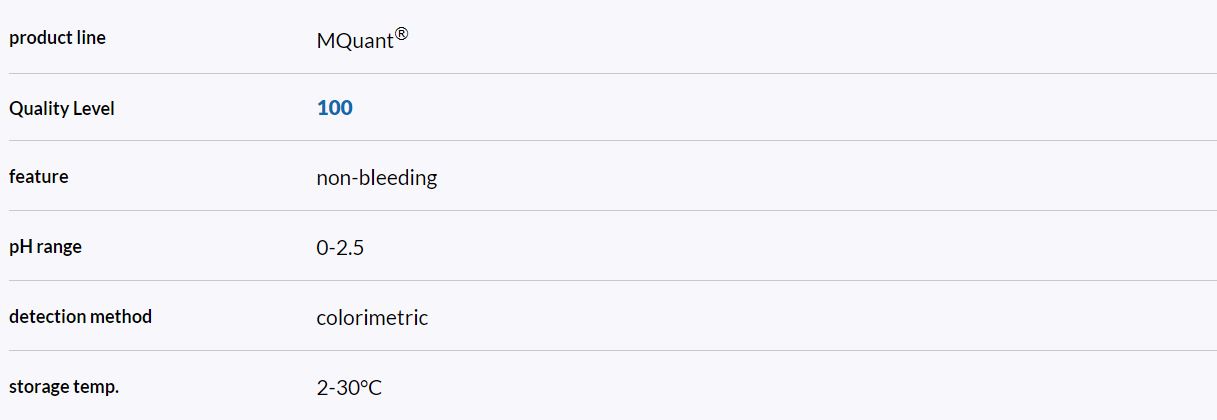This screenshot has height=420, width=1217.
Task: Click the MQuant product line value
Action: tap(354, 42)
